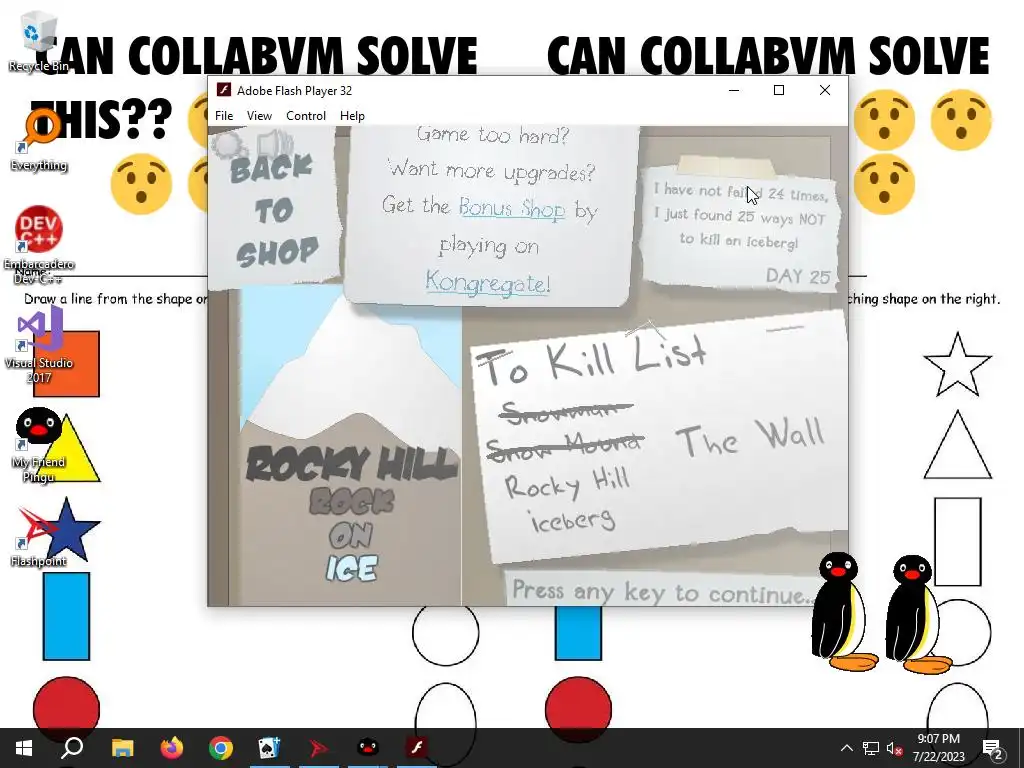Close the Adobe Flash Player window
Image resolution: width=1024 pixels, height=768 pixels.
point(825,90)
